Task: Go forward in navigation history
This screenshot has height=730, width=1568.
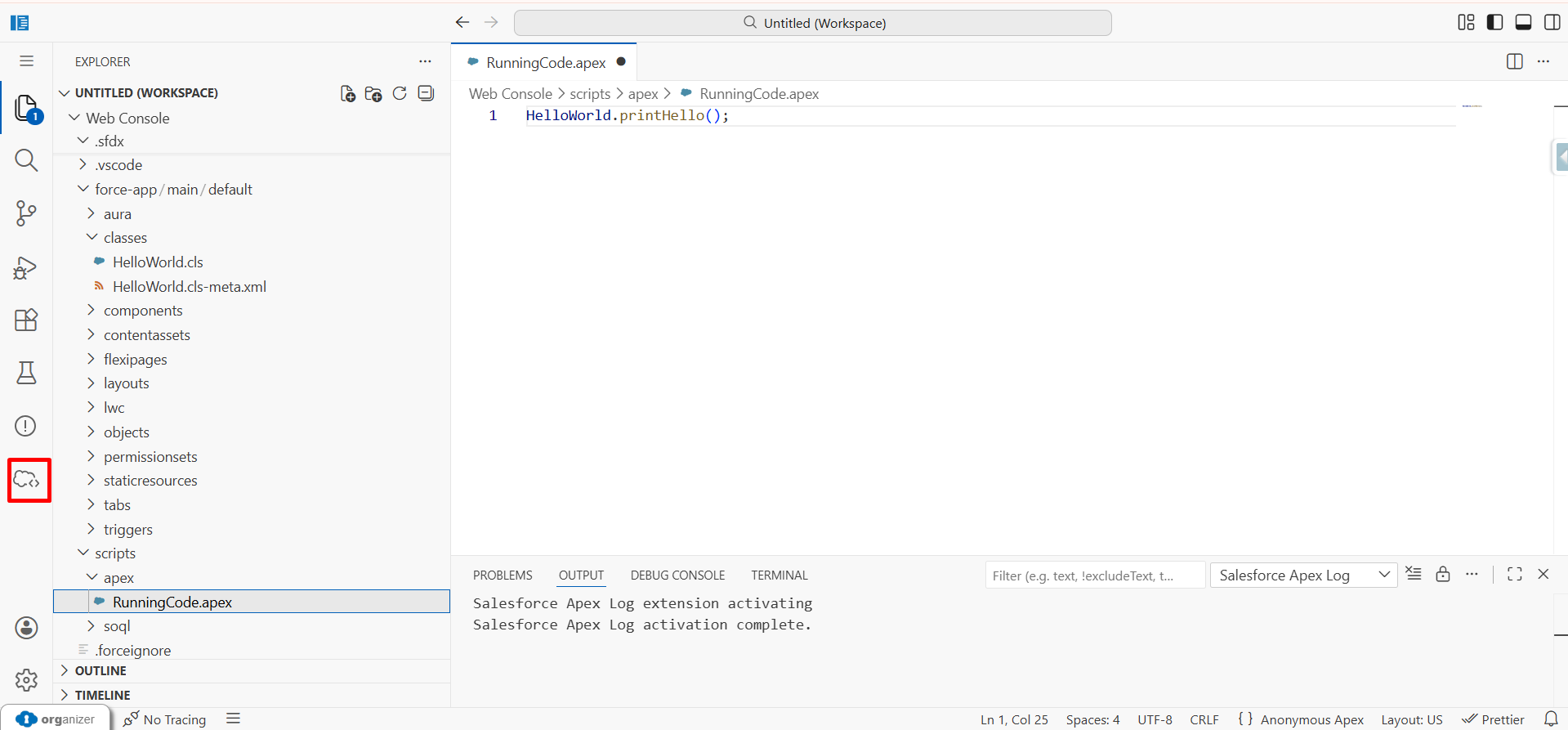Action: point(491,22)
